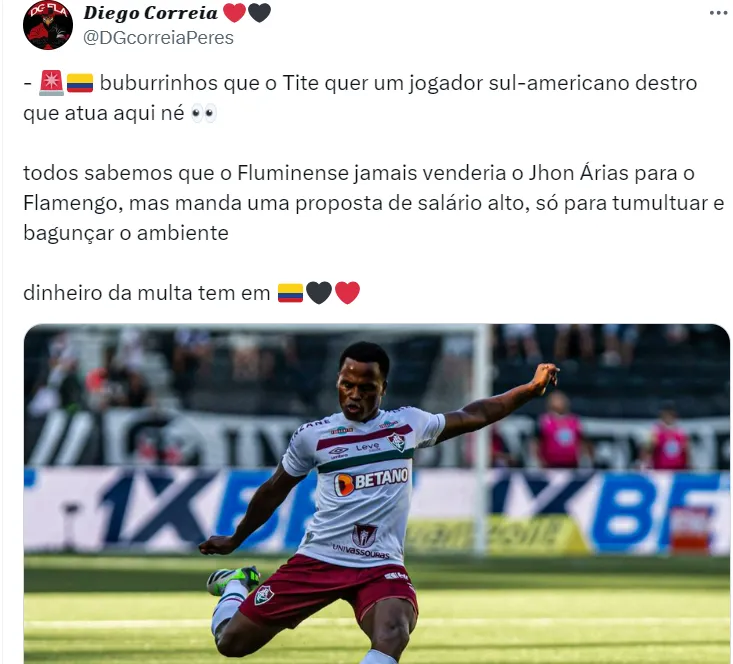733x664 pixels.
Task: Click the Colombia flag emoji in the first line
Action: coord(80,83)
